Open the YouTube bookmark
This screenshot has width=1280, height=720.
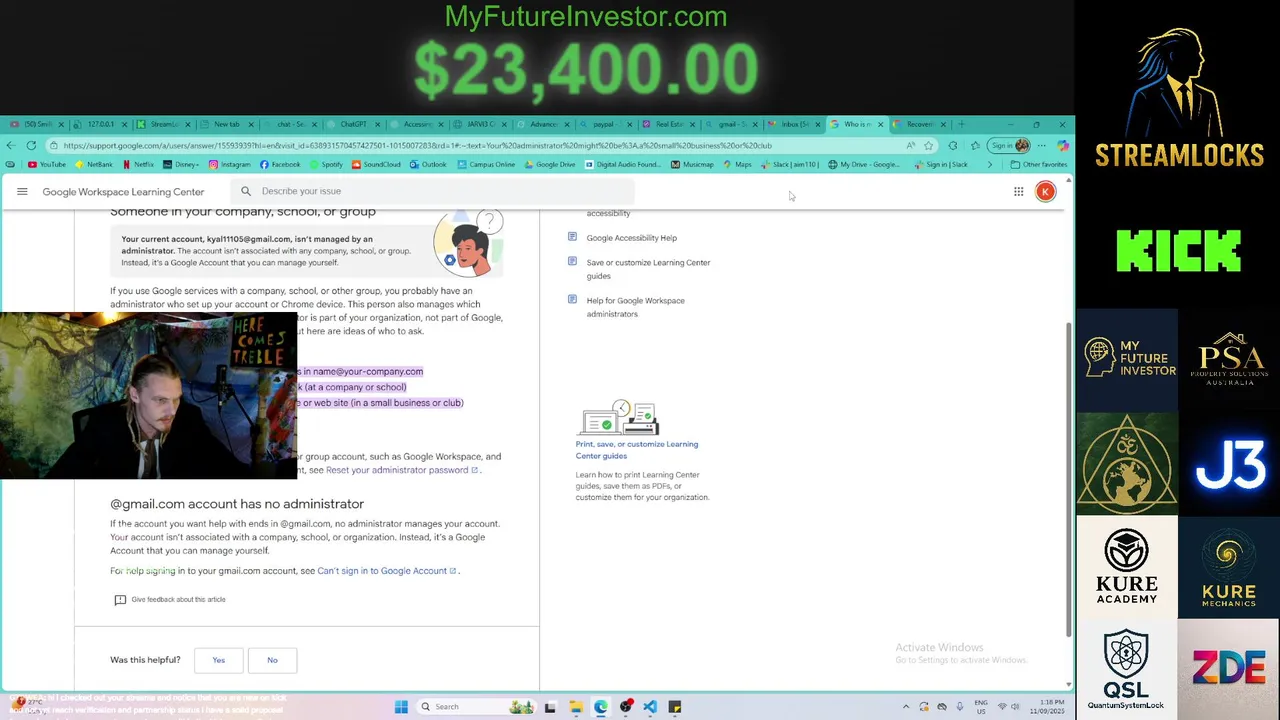pos(47,164)
